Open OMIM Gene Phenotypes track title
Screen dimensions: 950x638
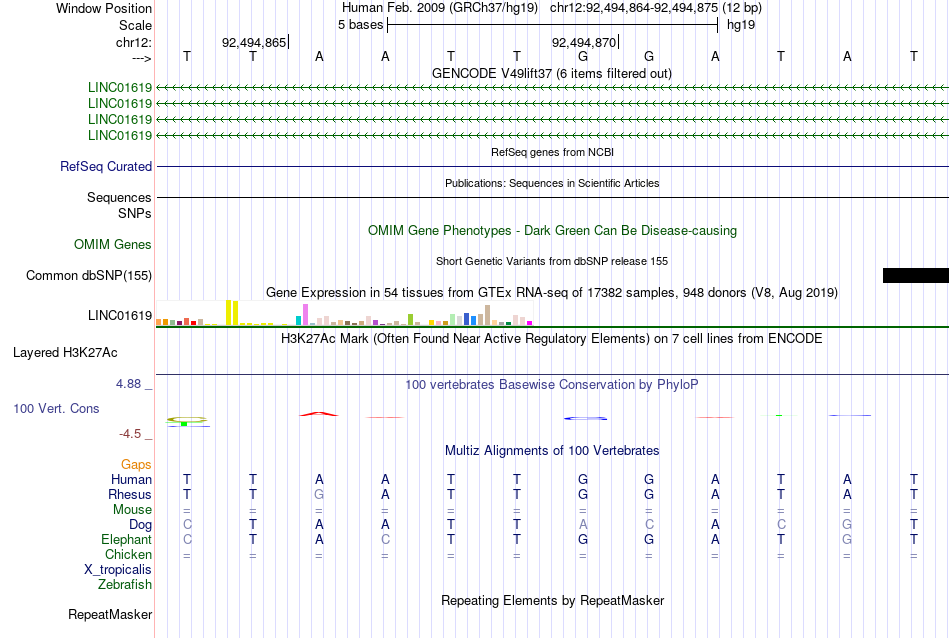(x=552, y=231)
